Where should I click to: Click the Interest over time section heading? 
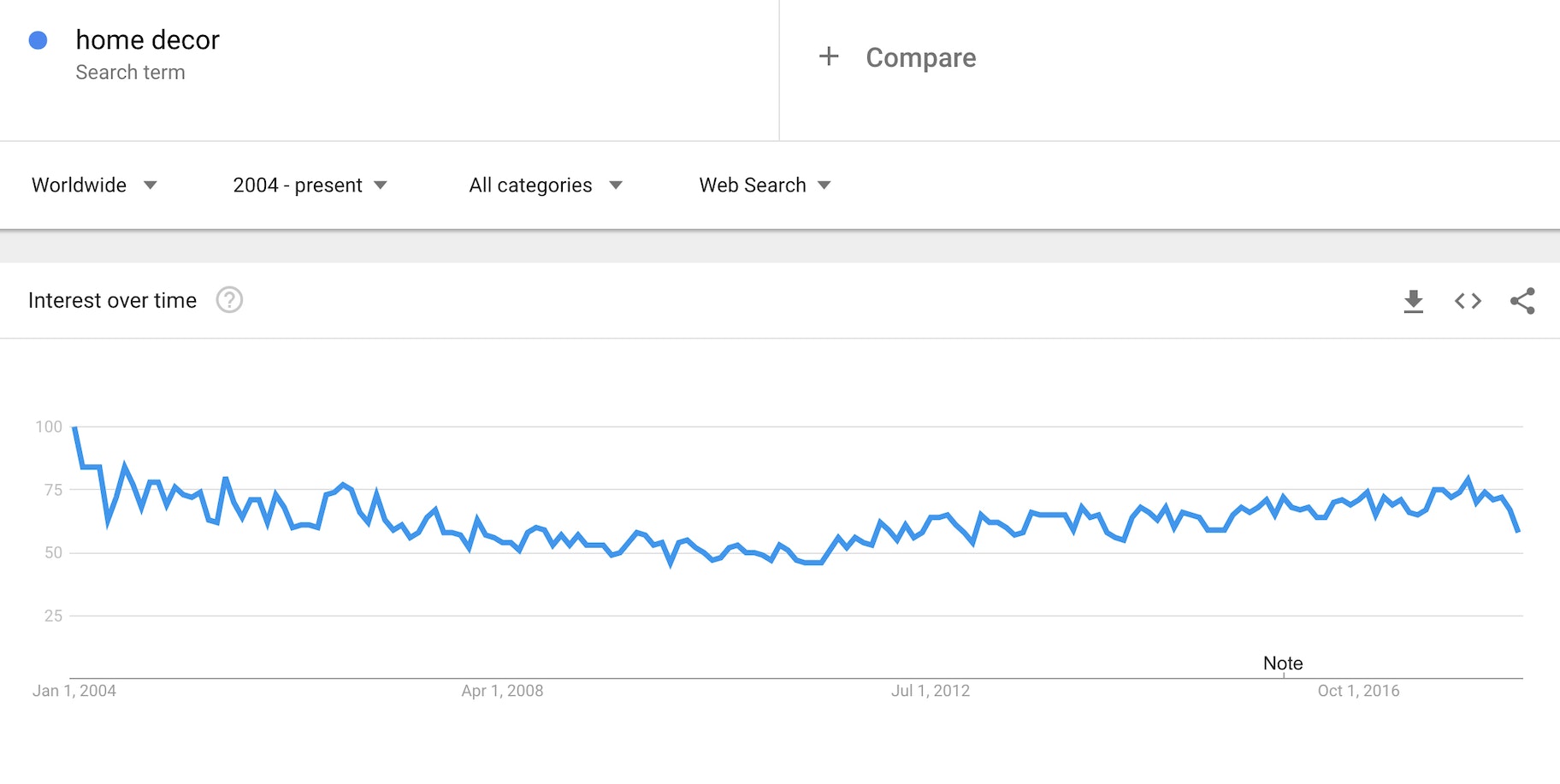(112, 300)
